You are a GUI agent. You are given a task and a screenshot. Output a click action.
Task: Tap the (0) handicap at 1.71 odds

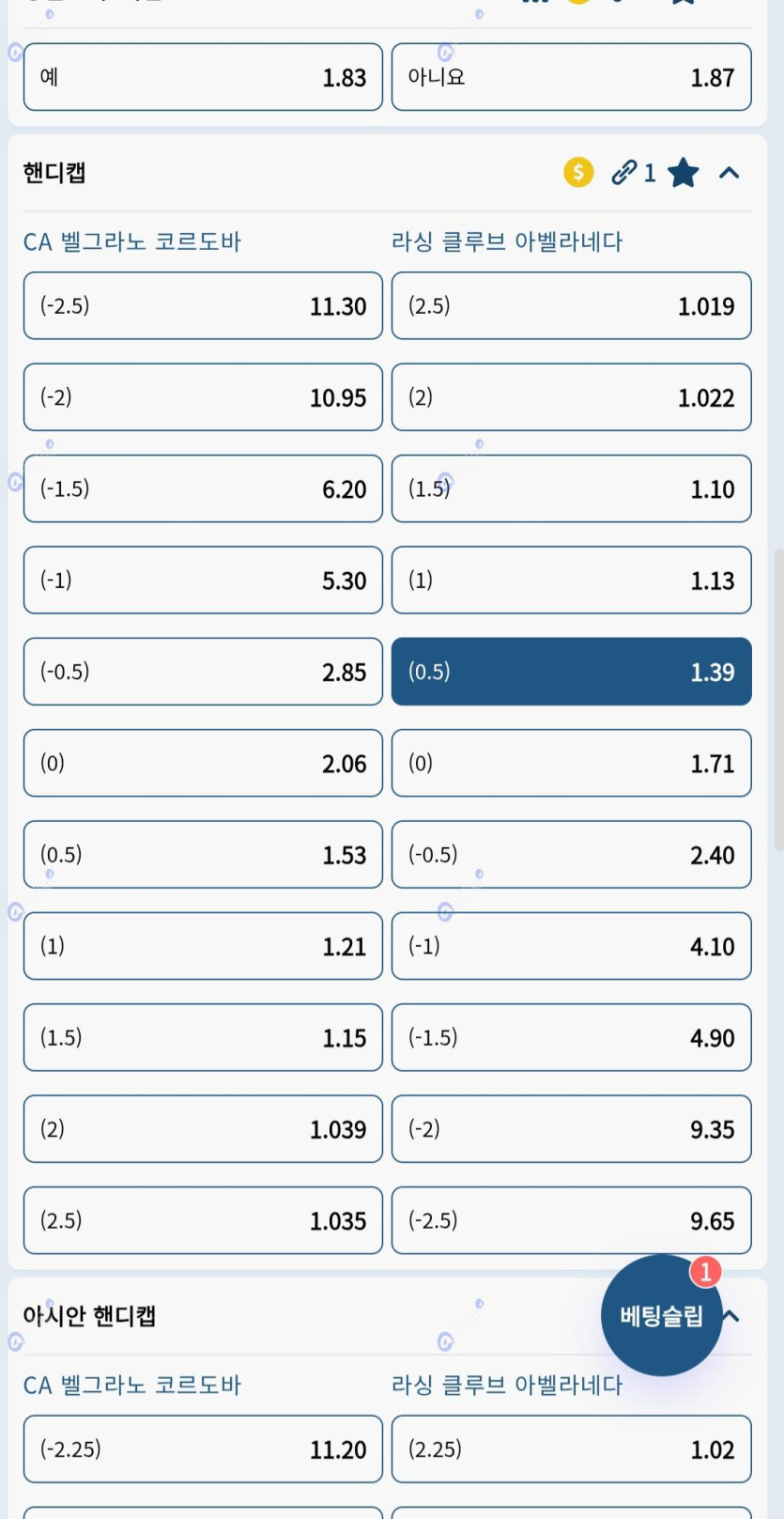click(571, 763)
